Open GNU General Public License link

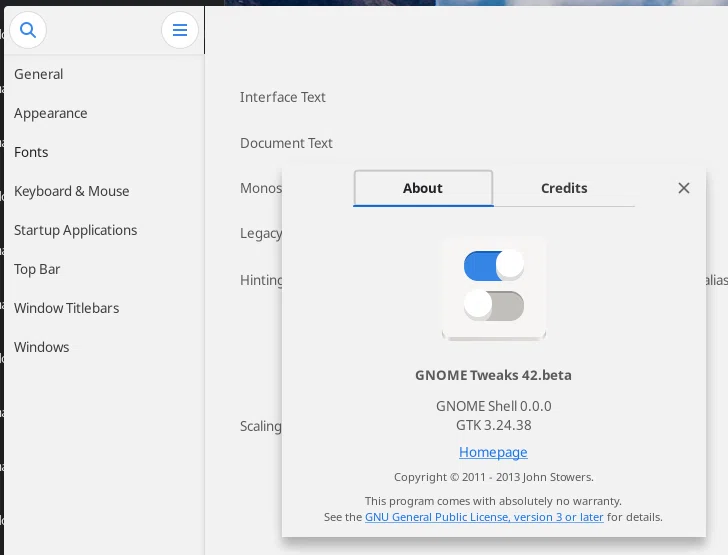click(484, 517)
